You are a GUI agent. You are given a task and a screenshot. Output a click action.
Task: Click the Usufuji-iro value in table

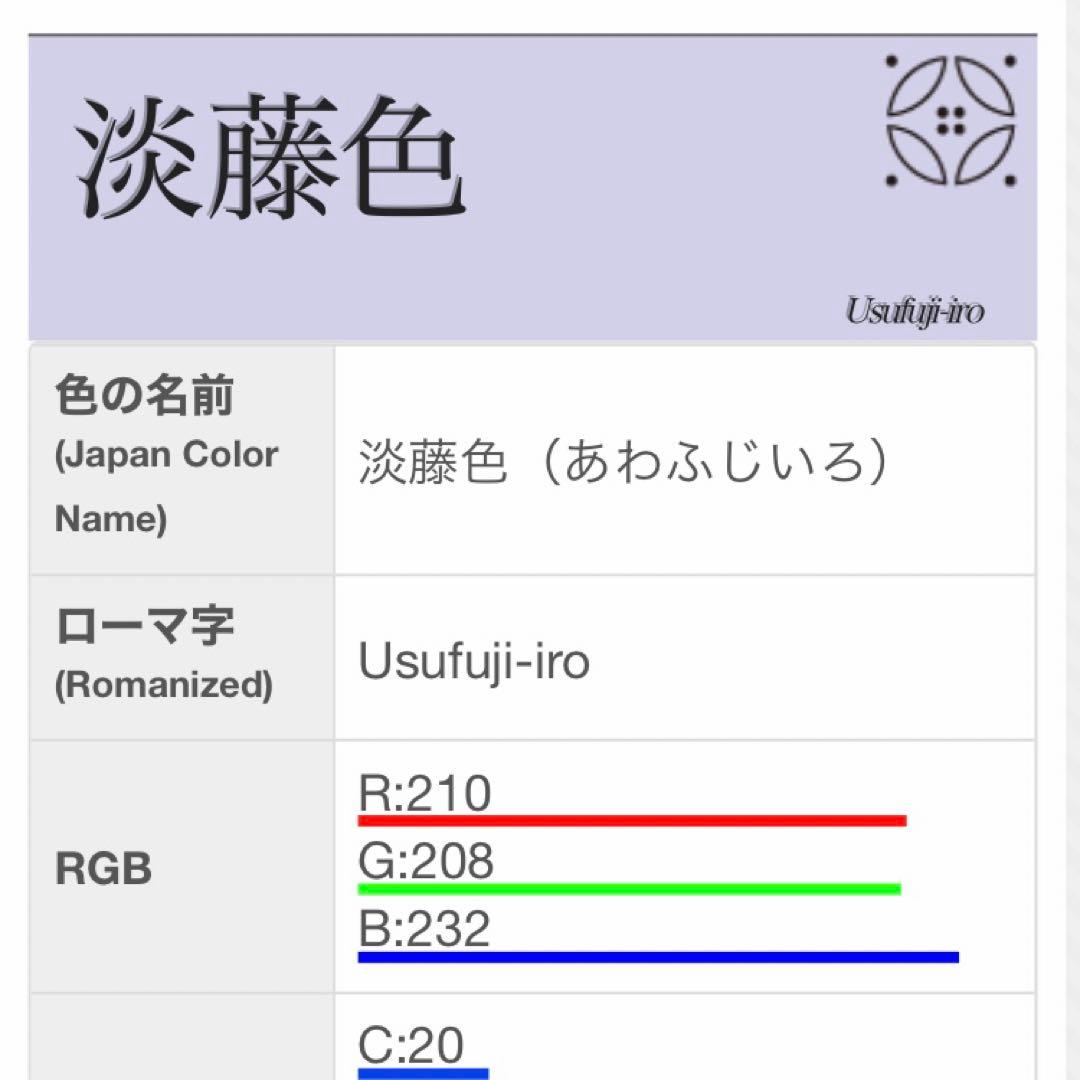474,660
